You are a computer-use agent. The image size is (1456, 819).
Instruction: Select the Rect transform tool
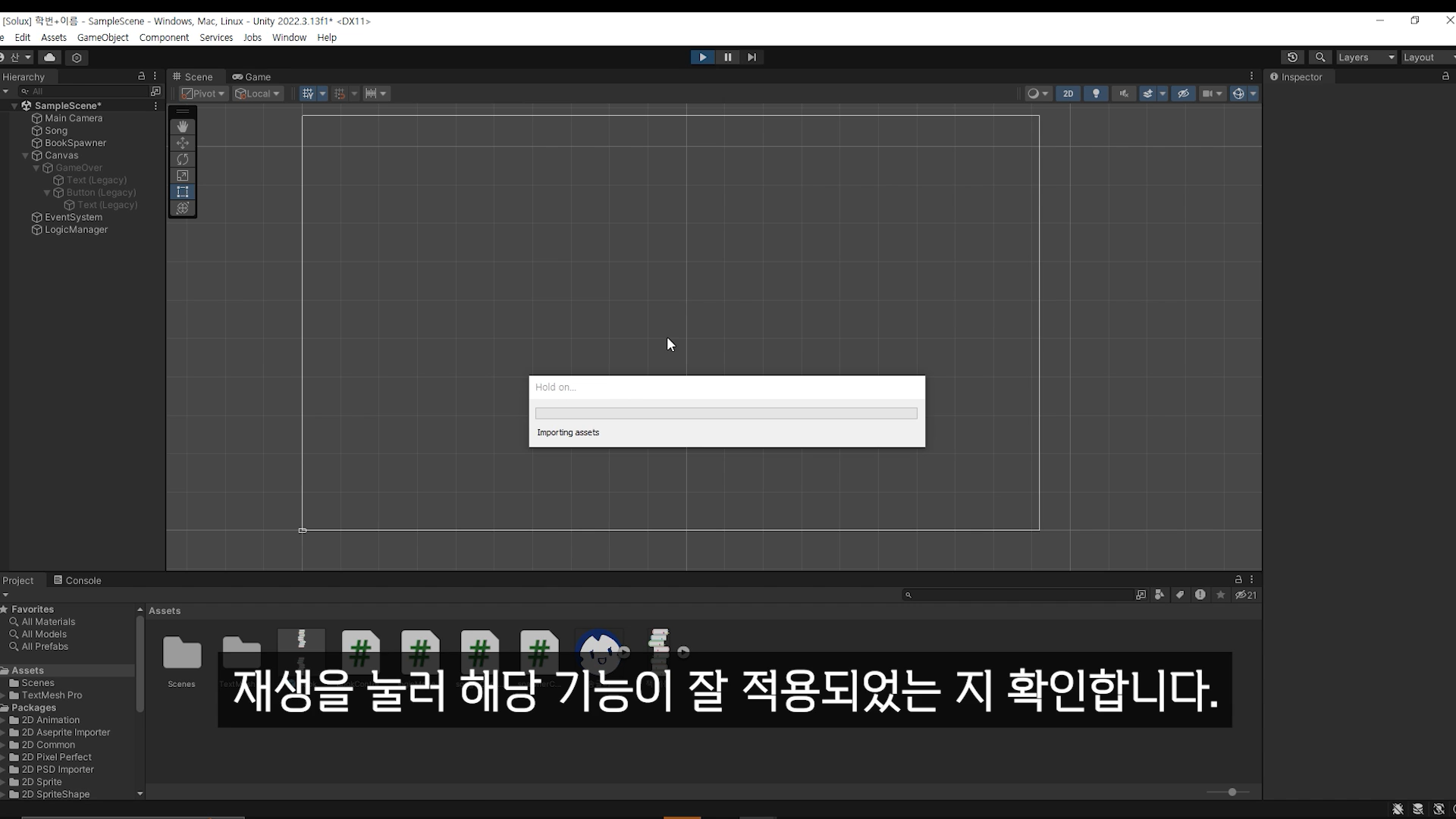[183, 192]
